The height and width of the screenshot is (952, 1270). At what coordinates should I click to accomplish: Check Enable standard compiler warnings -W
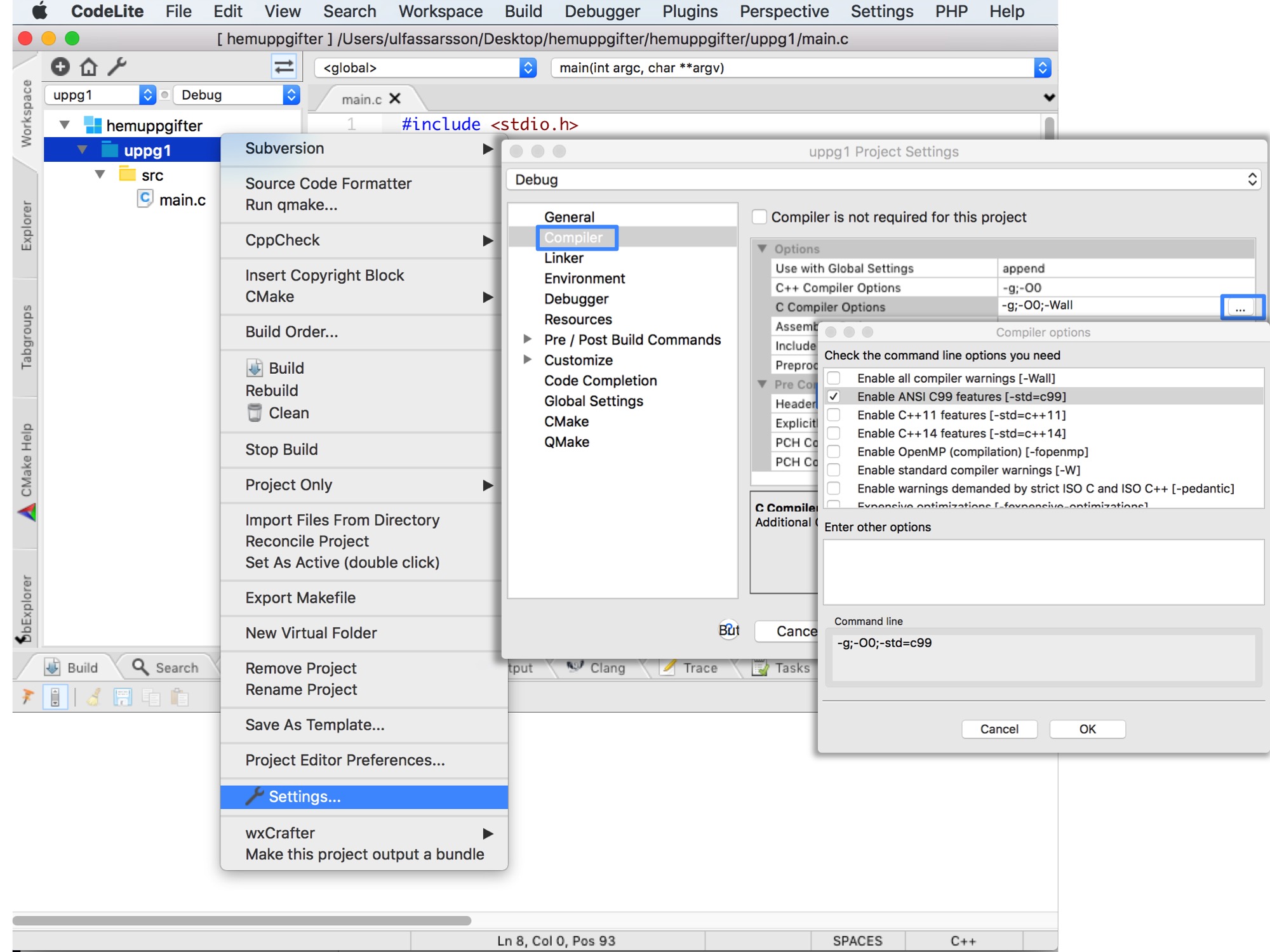point(834,470)
